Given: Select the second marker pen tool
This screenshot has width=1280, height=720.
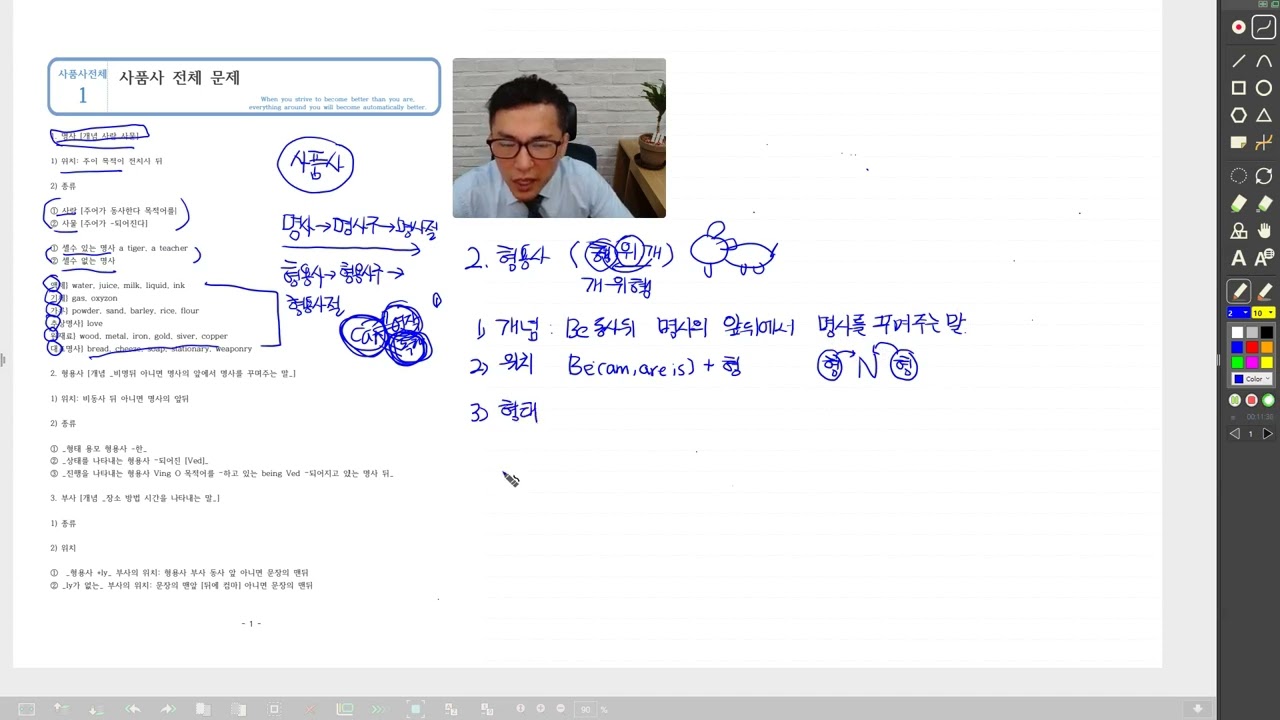Looking at the screenshot, I should pyautogui.click(x=1264, y=291).
